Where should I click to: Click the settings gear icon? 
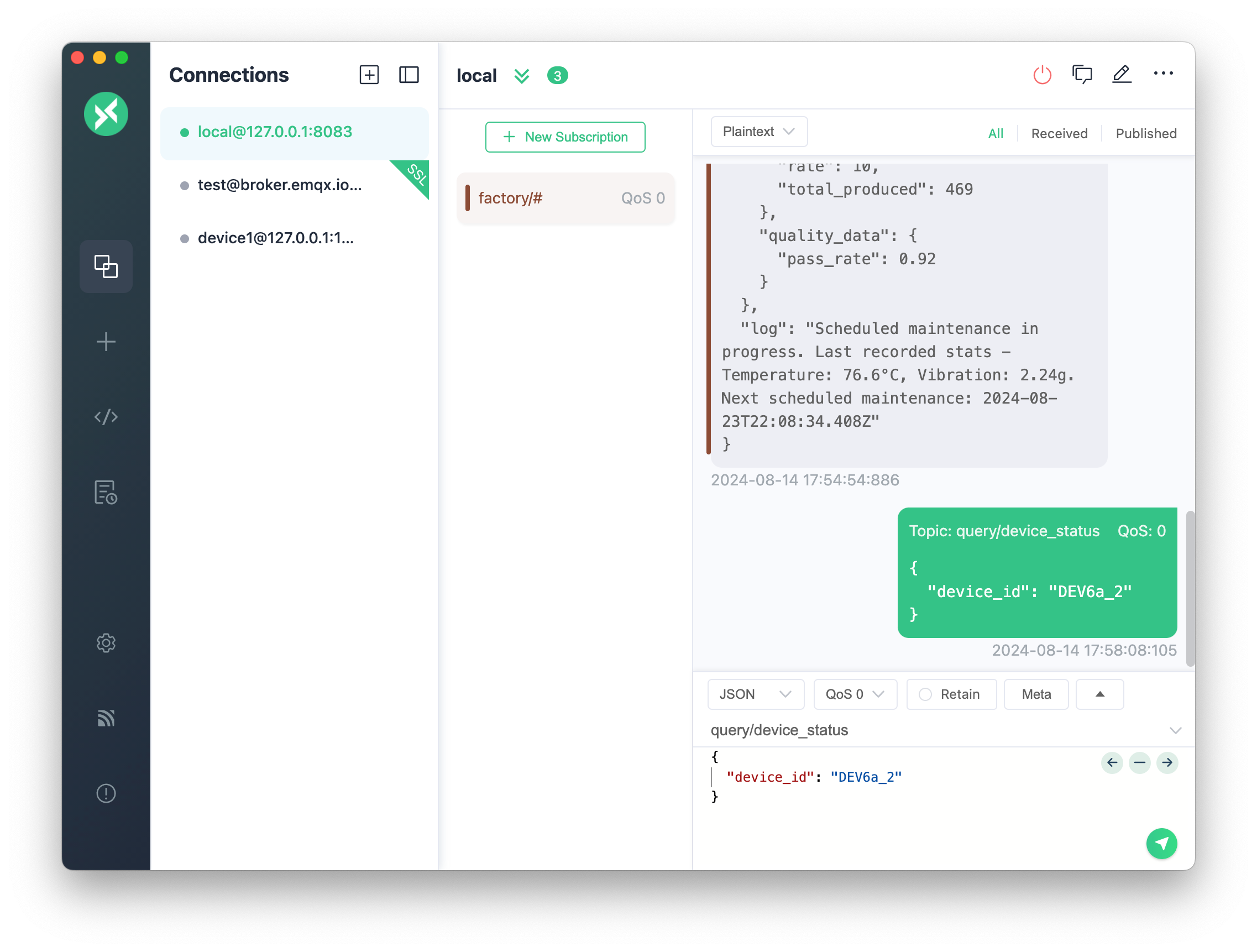coord(107,642)
